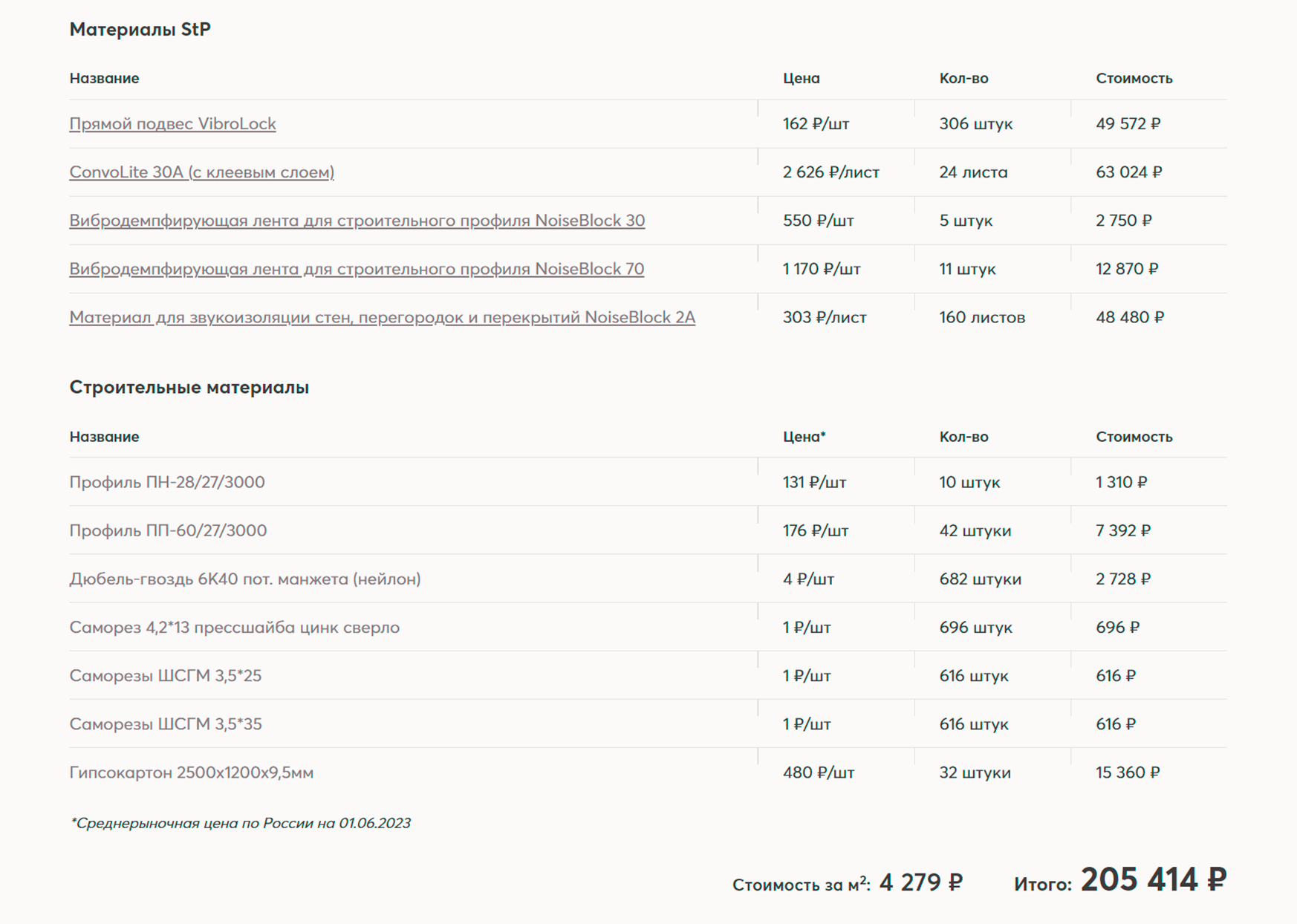
Task: Click Саморез 4,2*13 прессшайба цинк сверло
Action: pyautogui.click(x=235, y=628)
